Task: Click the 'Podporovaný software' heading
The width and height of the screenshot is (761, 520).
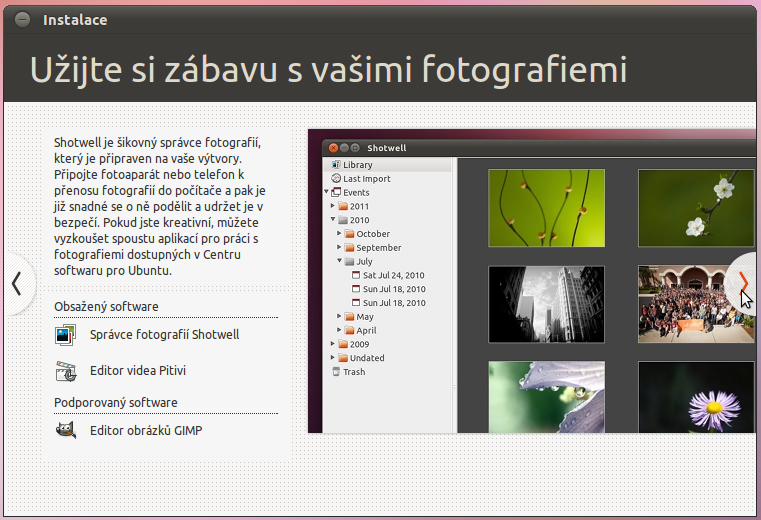Action: tap(116, 403)
